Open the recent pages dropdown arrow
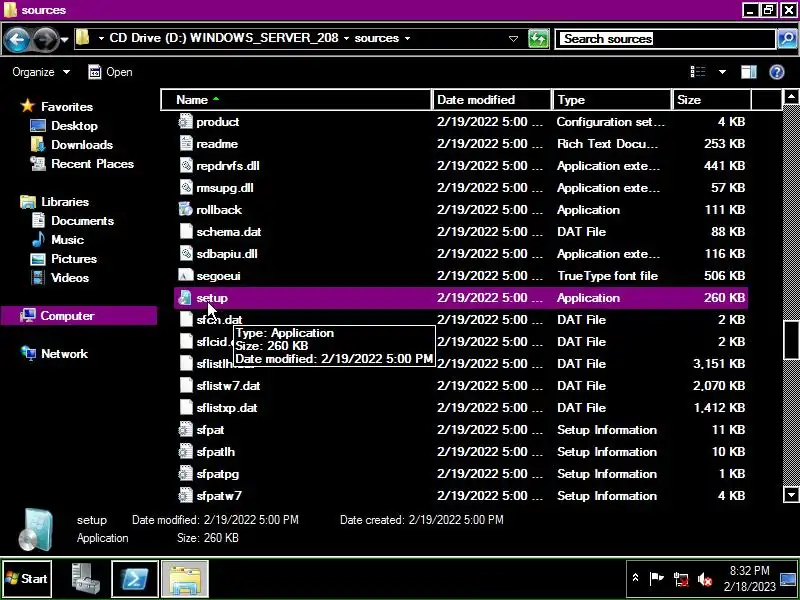Screen dimensions: 800x600 64,39
